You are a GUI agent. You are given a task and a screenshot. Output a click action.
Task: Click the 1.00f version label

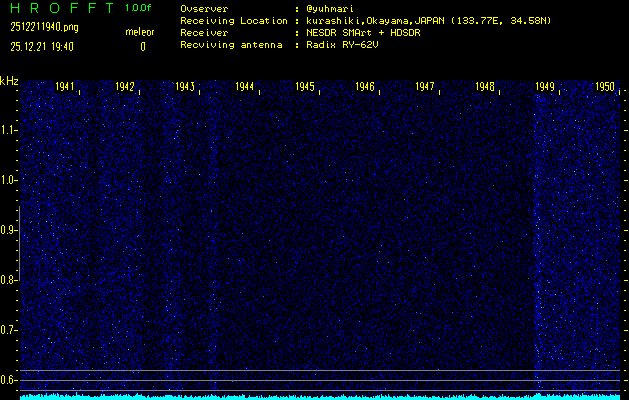(139, 8)
